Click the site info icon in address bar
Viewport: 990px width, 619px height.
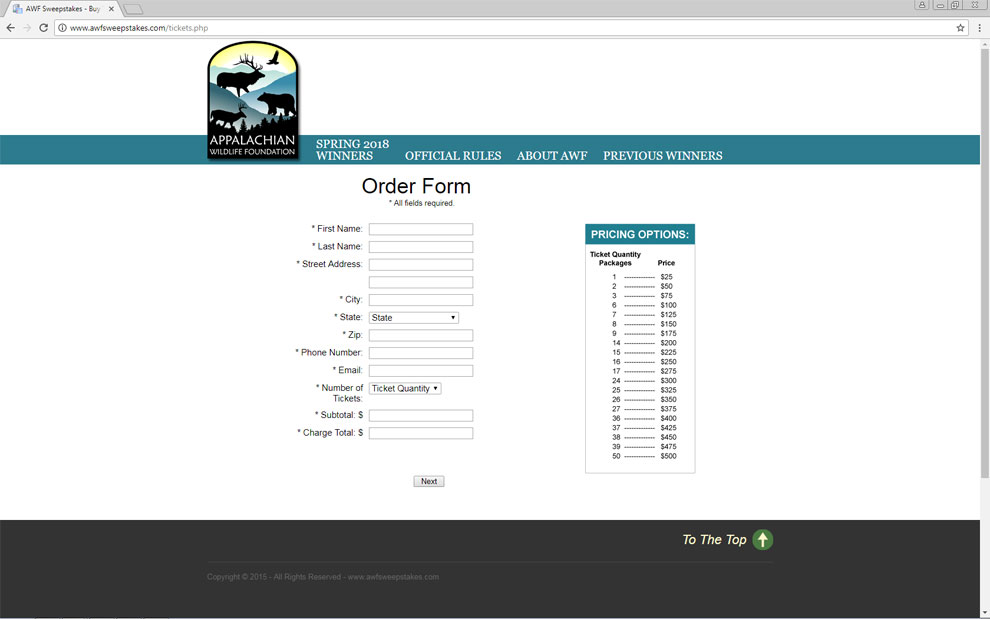[62, 28]
